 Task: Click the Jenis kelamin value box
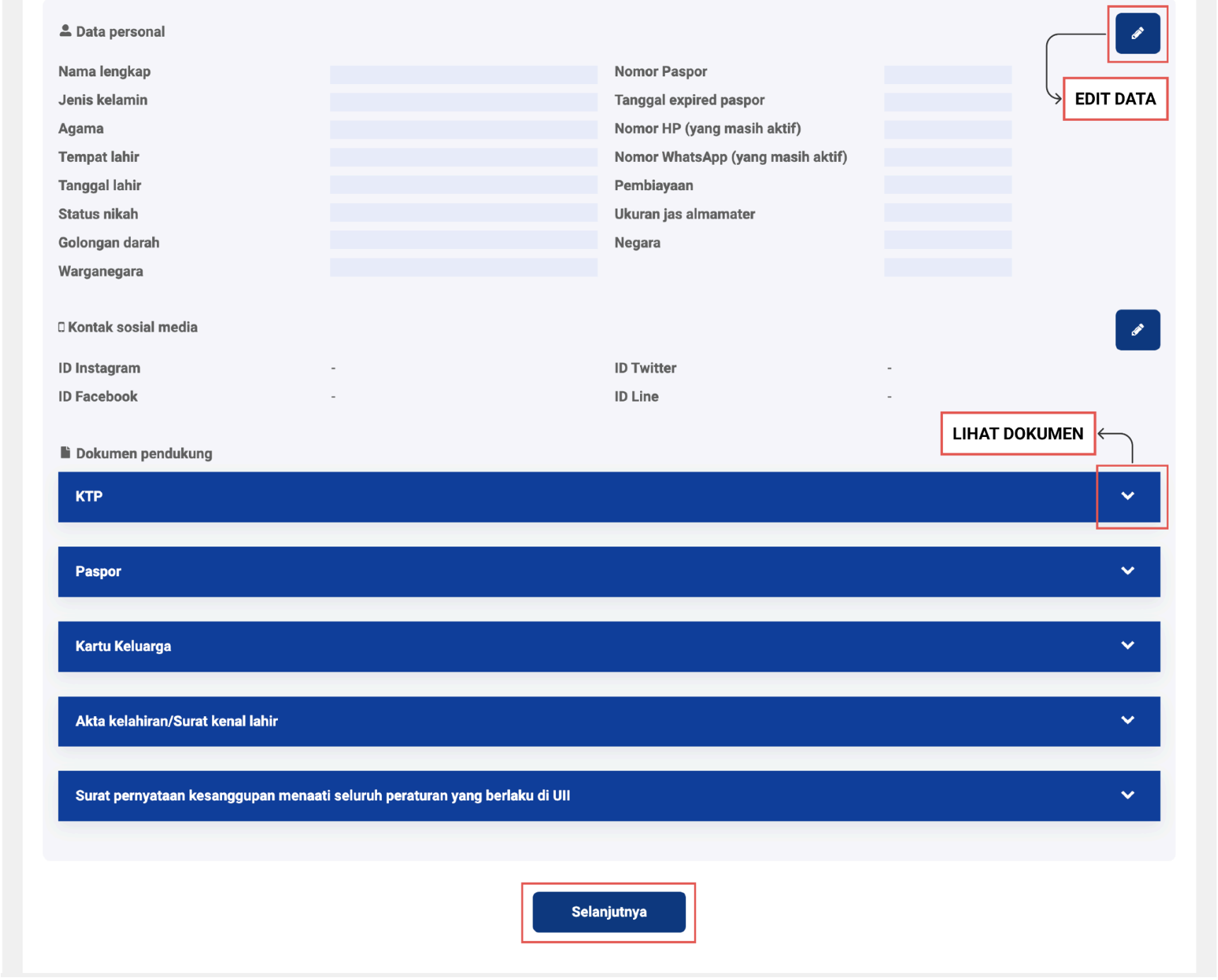[x=463, y=102]
